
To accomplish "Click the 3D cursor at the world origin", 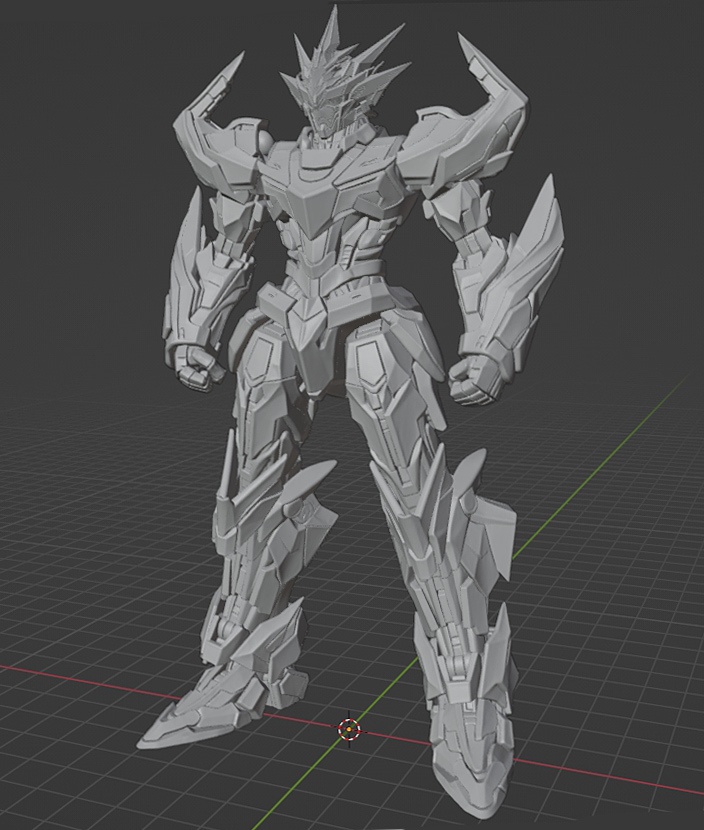I will tap(349, 729).
